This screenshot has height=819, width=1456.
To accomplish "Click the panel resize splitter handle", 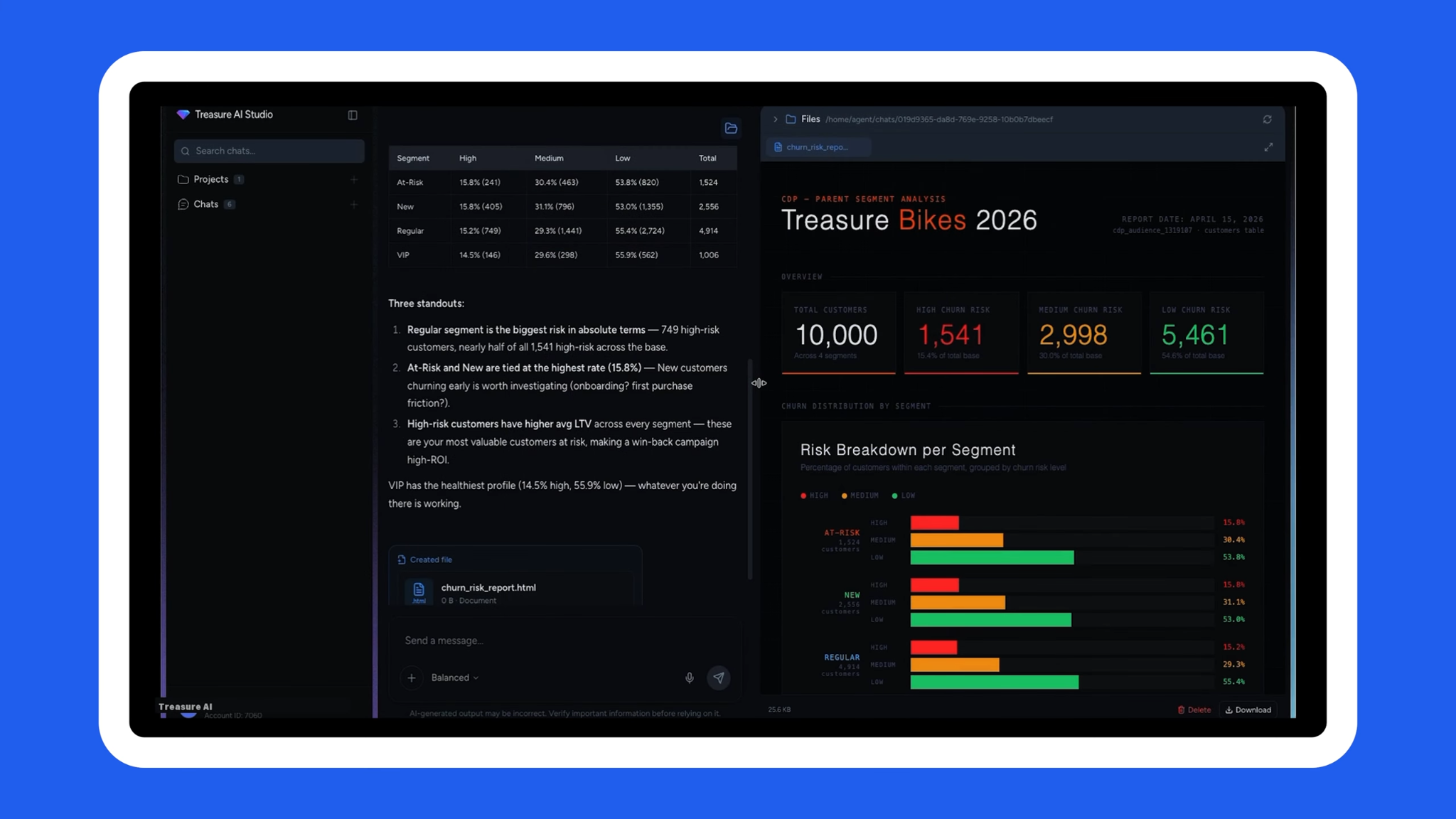I will pos(759,383).
